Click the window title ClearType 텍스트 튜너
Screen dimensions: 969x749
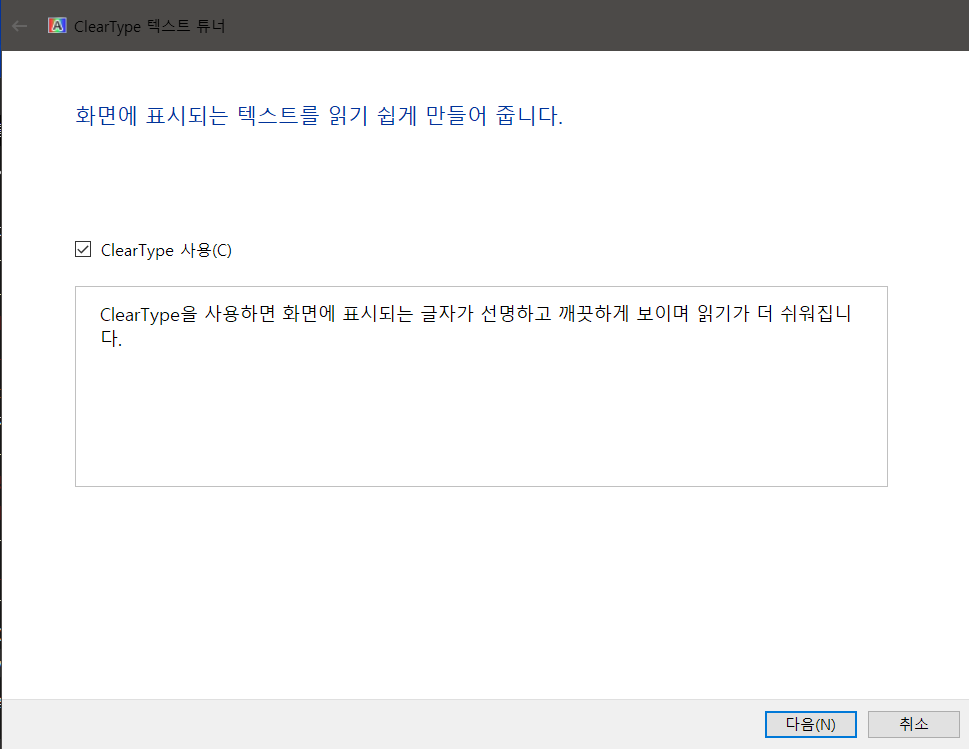150,26
